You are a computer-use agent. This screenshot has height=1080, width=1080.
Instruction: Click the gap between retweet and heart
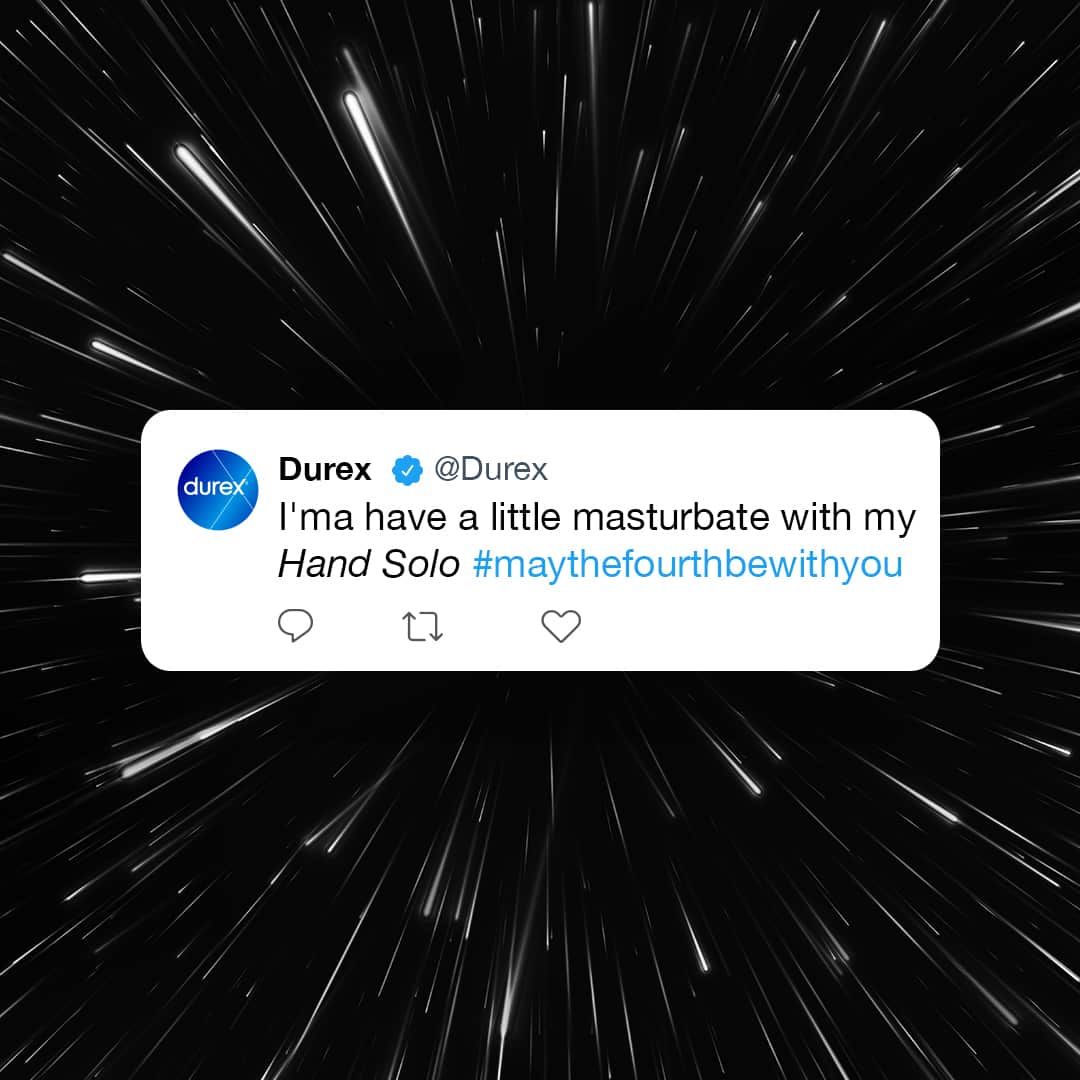492,627
